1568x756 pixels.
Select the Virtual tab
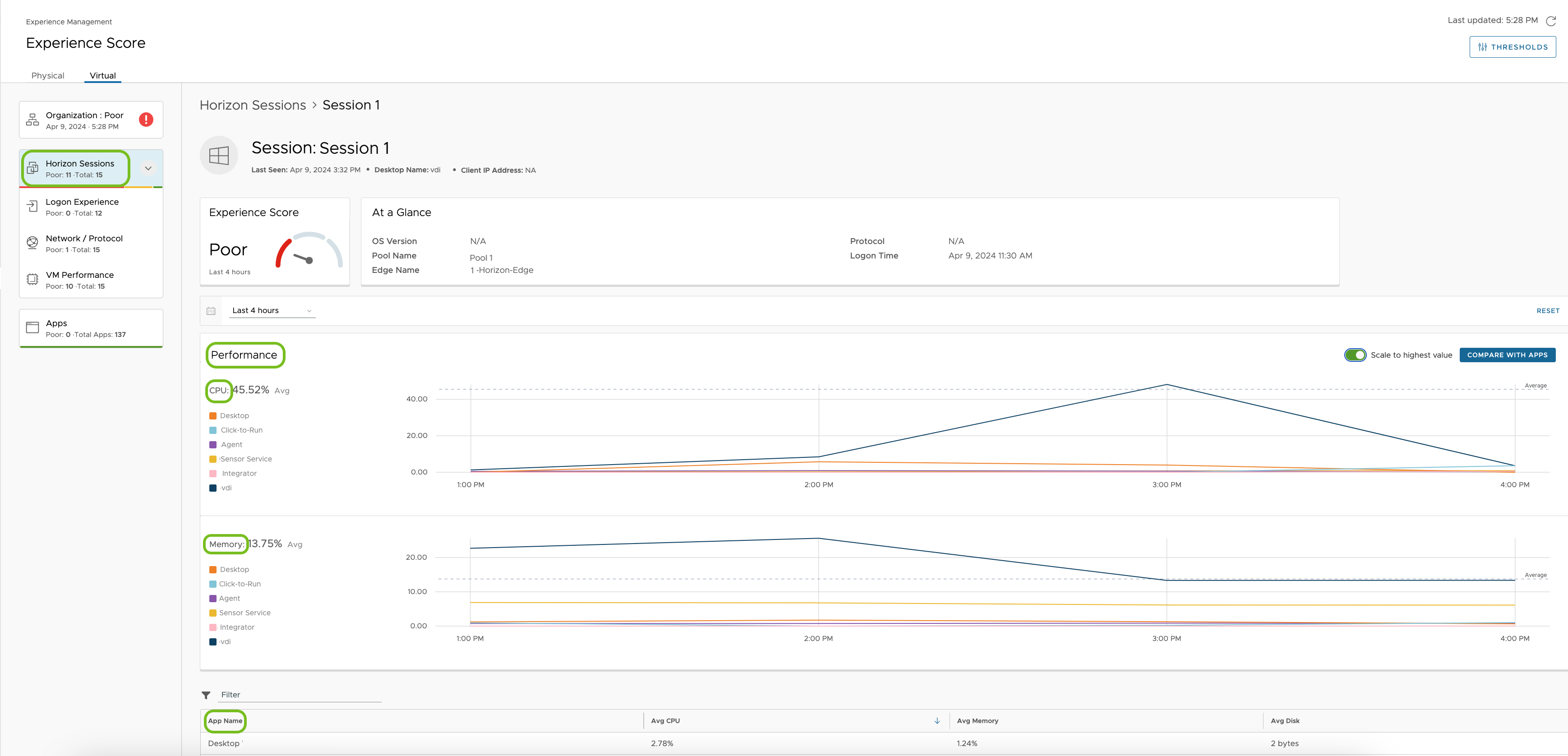[102, 75]
